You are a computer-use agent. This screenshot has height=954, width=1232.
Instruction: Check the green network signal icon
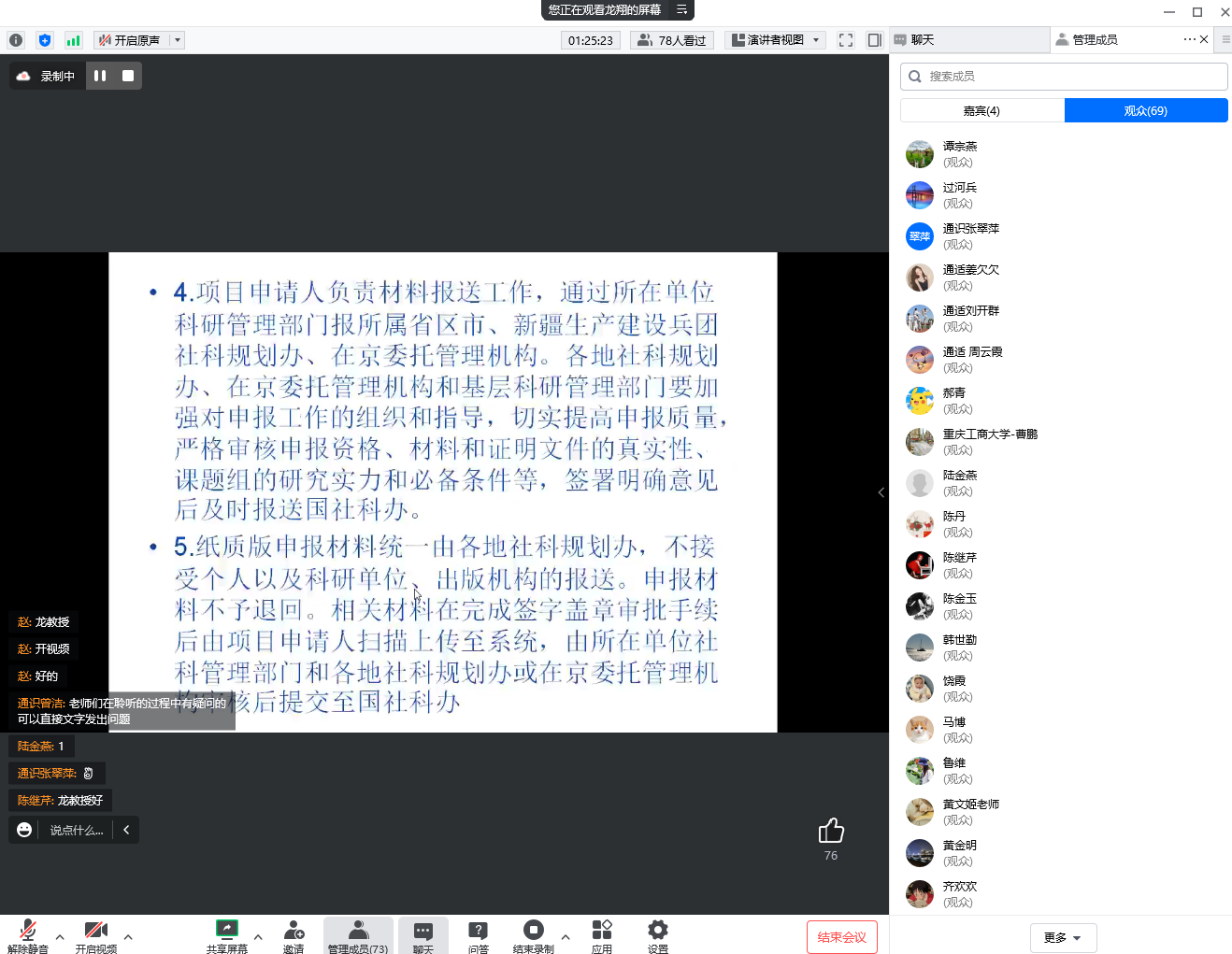73,40
